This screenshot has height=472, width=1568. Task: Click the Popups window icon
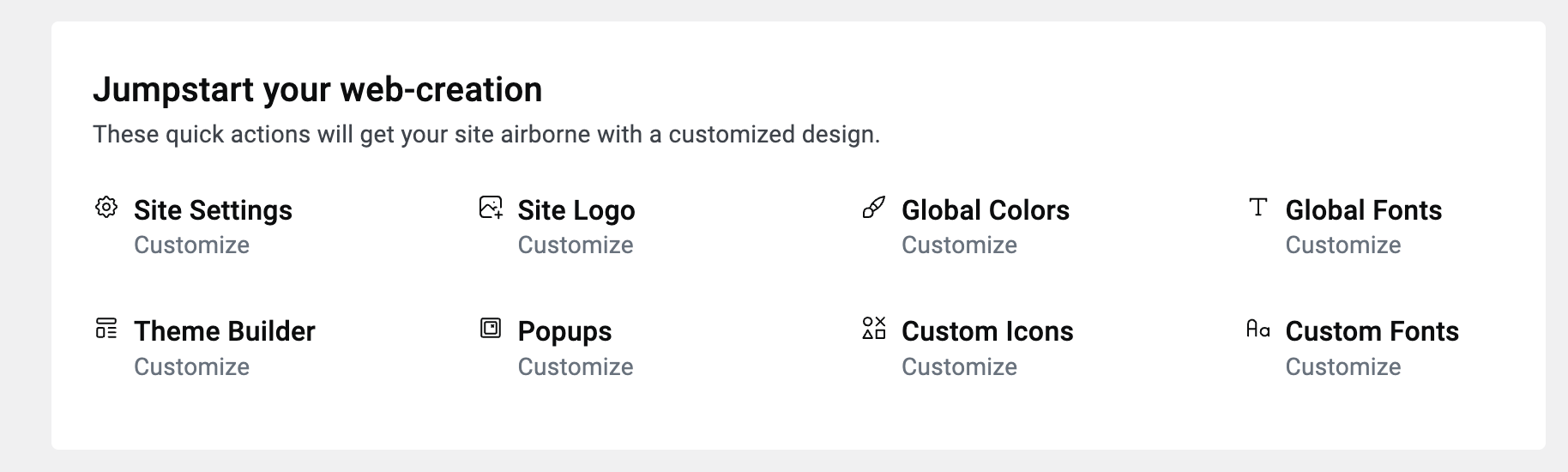(x=491, y=329)
